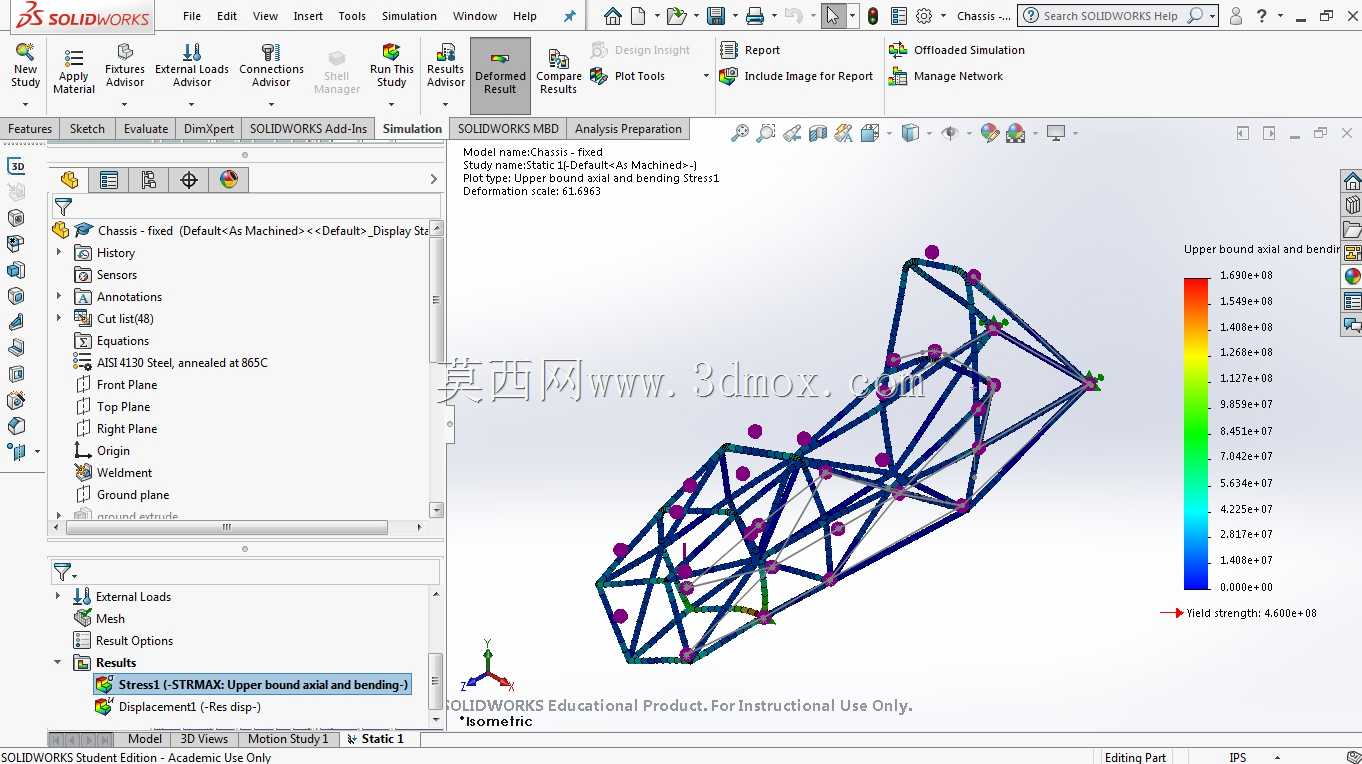
Task: Click the feature tree vertical scrollbar
Action: coord(436,300)
